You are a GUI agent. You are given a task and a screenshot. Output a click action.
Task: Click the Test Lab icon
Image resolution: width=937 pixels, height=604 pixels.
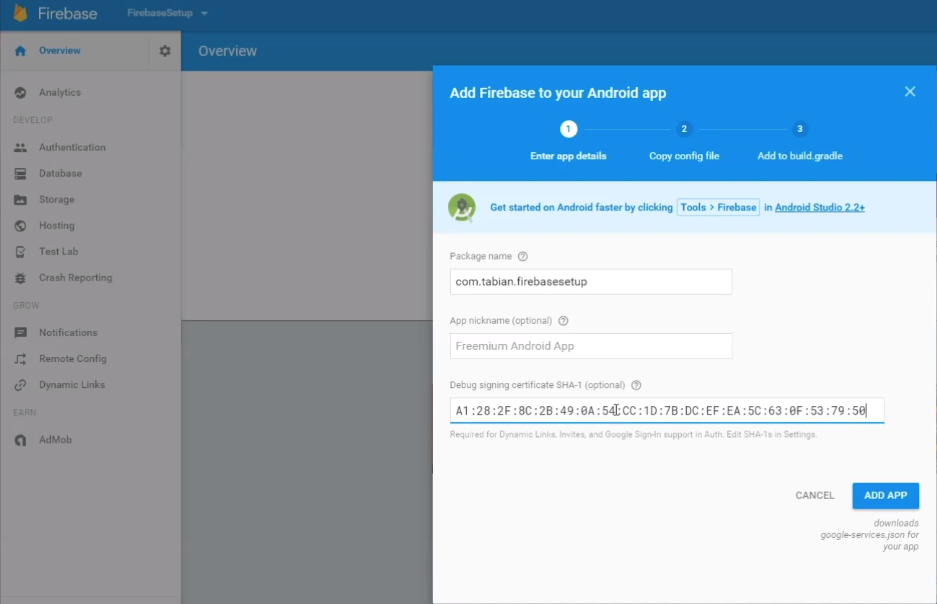pyautogui.click(x=20, y=252)
